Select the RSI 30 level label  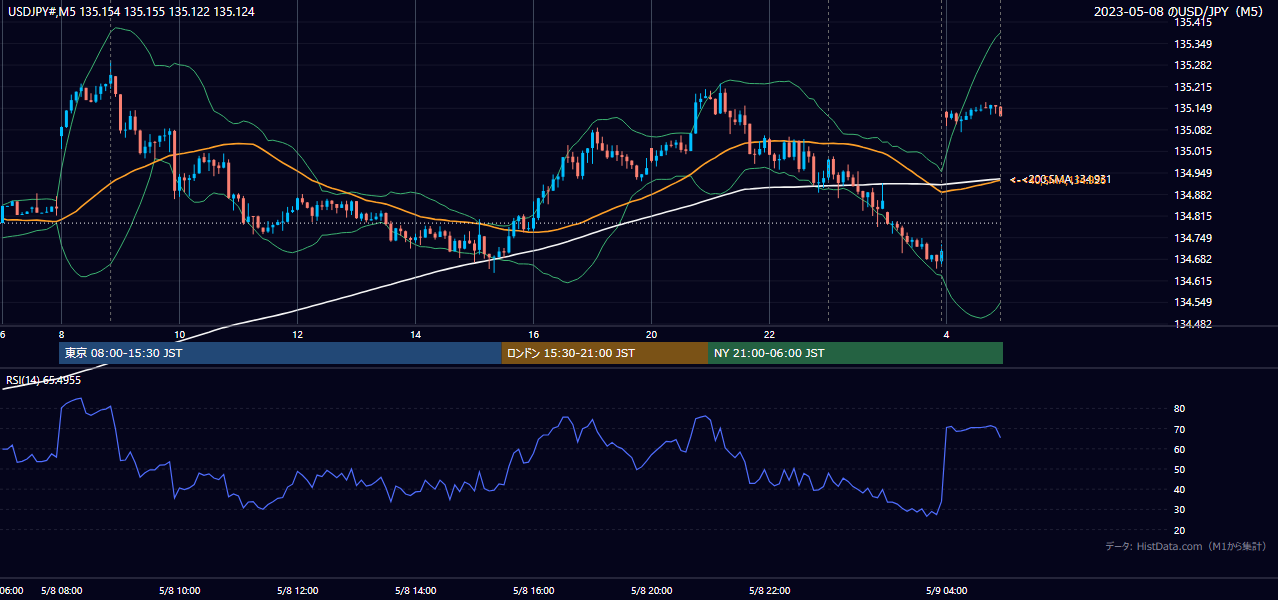pyautogui.click(x=1180, y=510)
